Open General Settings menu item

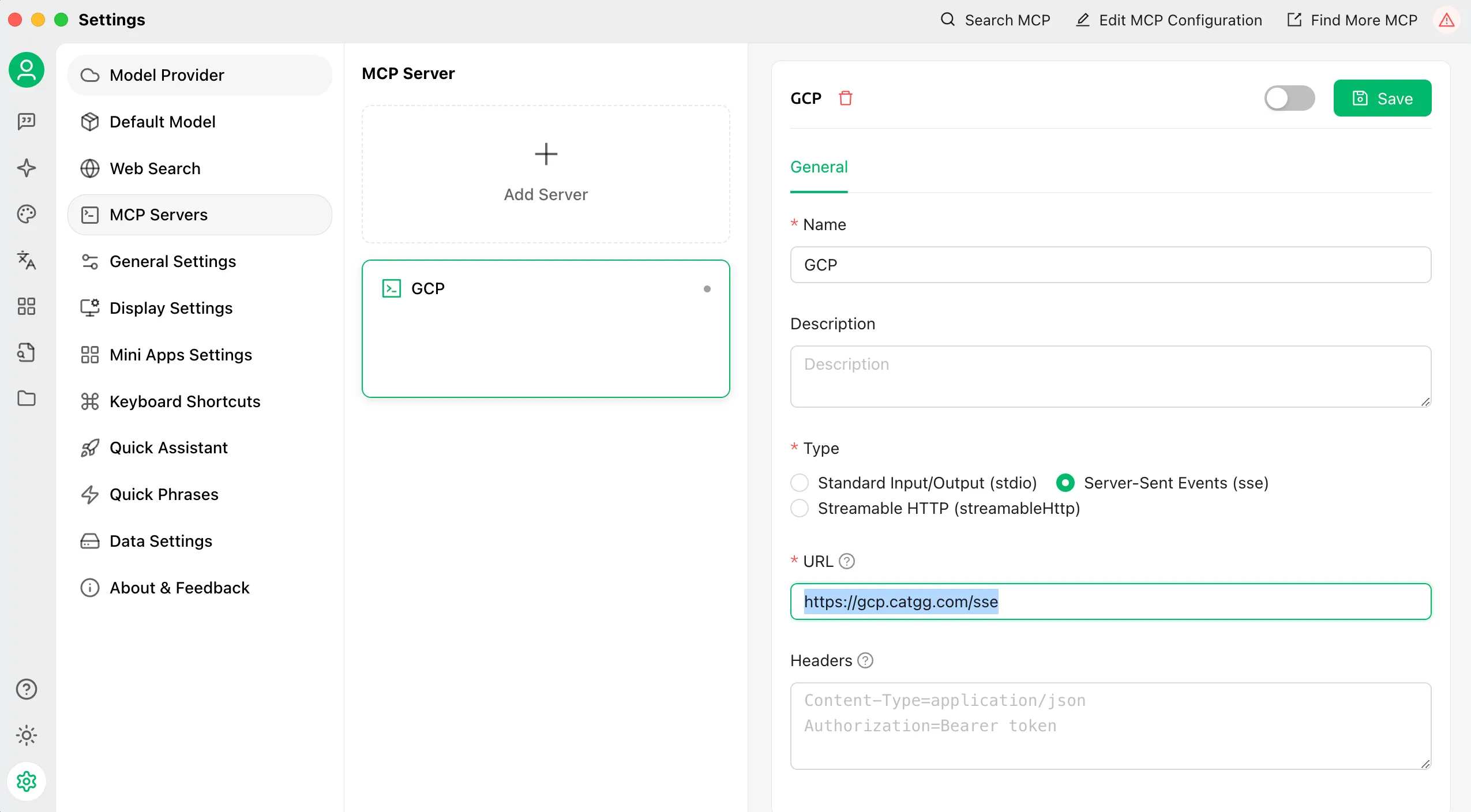click(172, 261)
